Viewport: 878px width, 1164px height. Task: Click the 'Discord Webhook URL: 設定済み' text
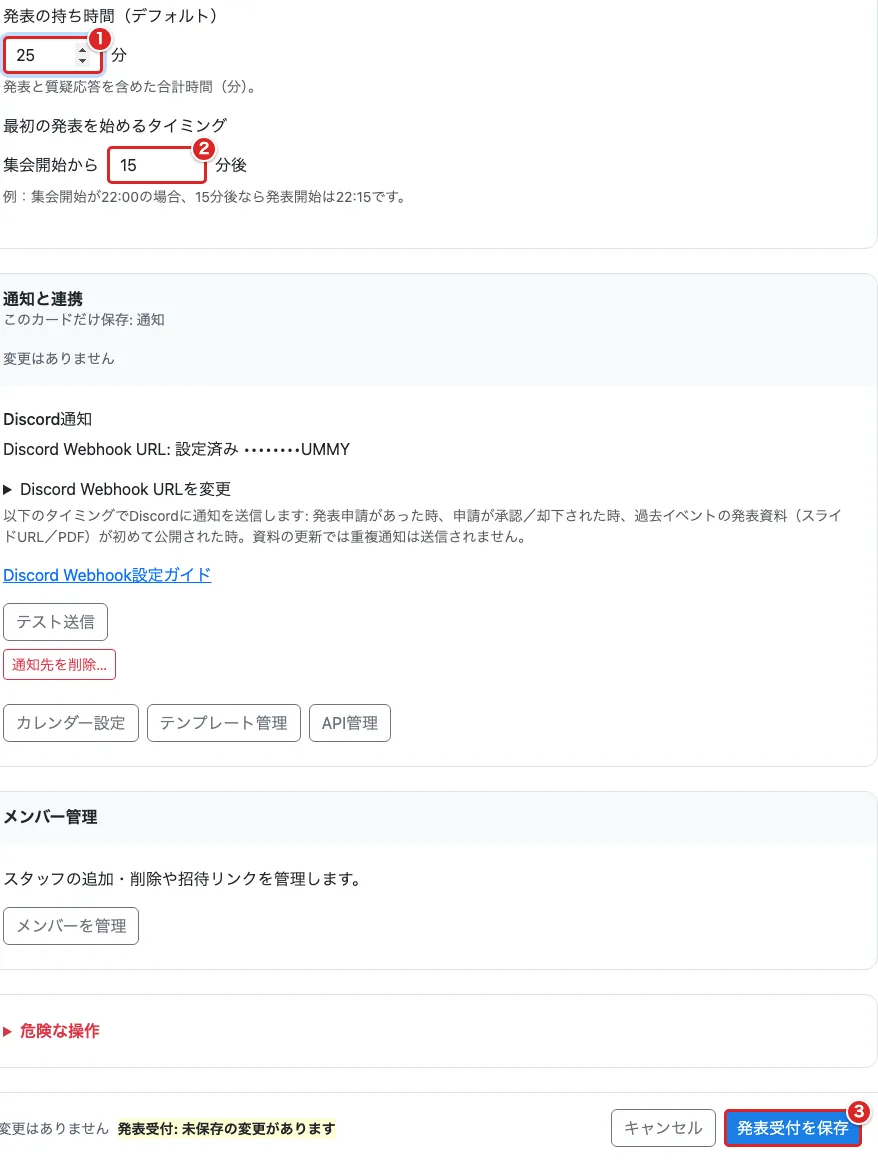[121, 449]
